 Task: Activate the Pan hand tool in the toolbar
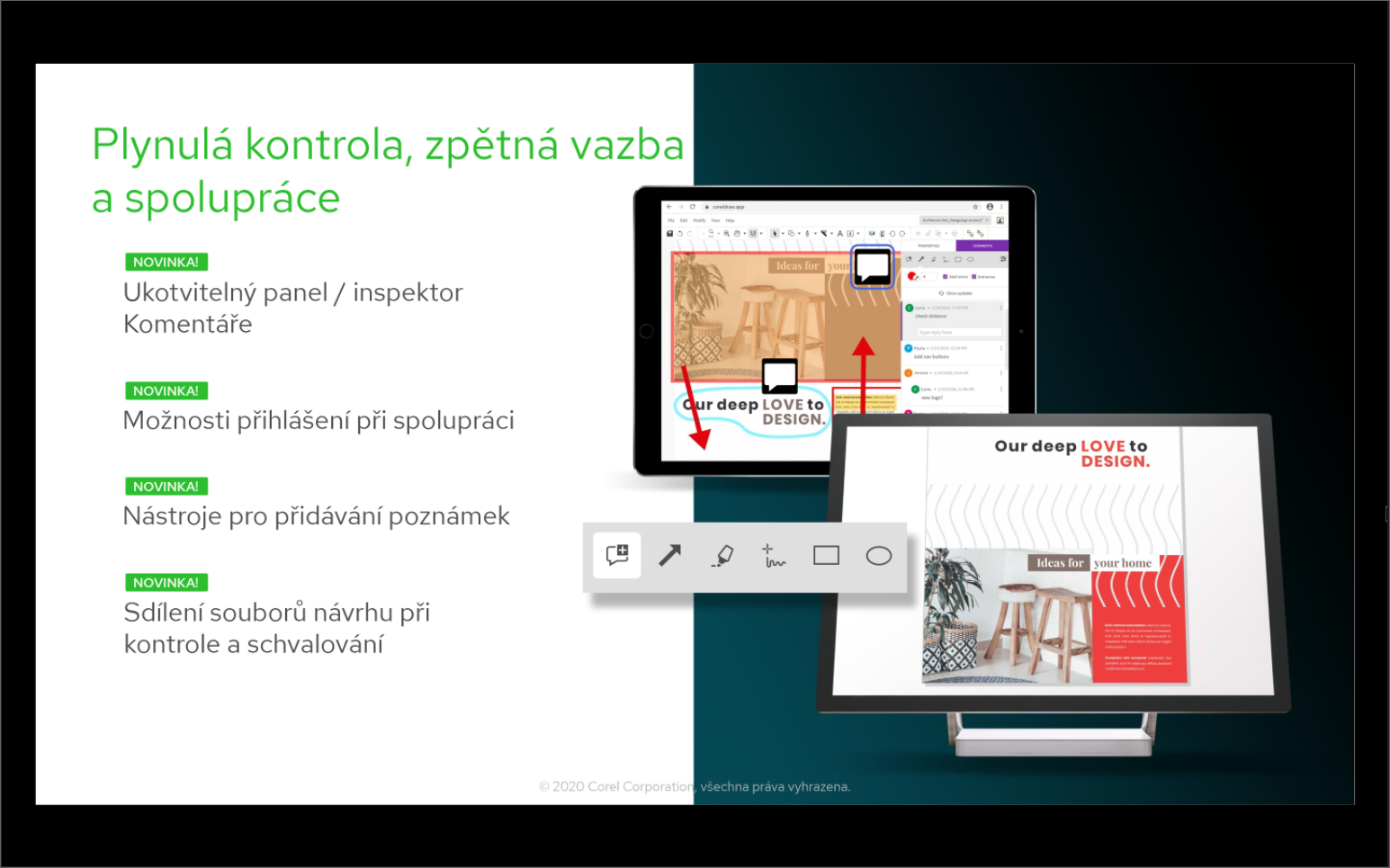click(737, 234)
